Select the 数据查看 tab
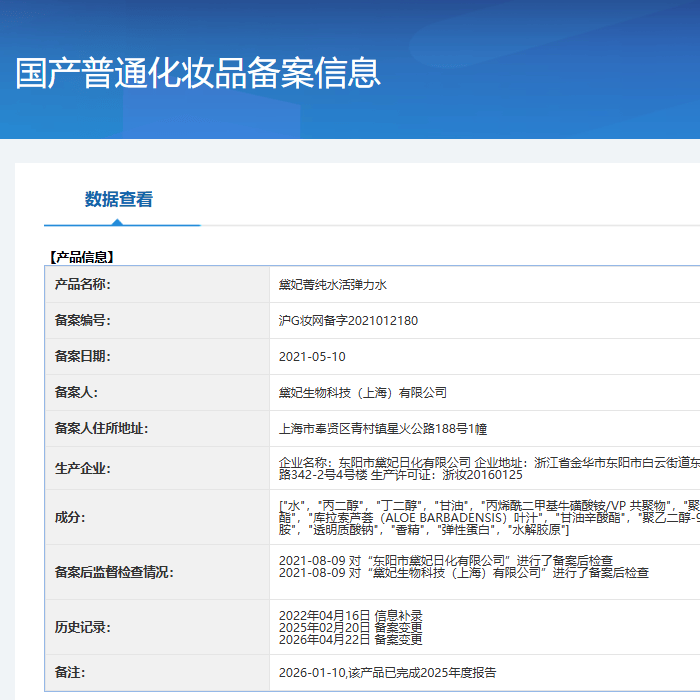 coord(119,199)
